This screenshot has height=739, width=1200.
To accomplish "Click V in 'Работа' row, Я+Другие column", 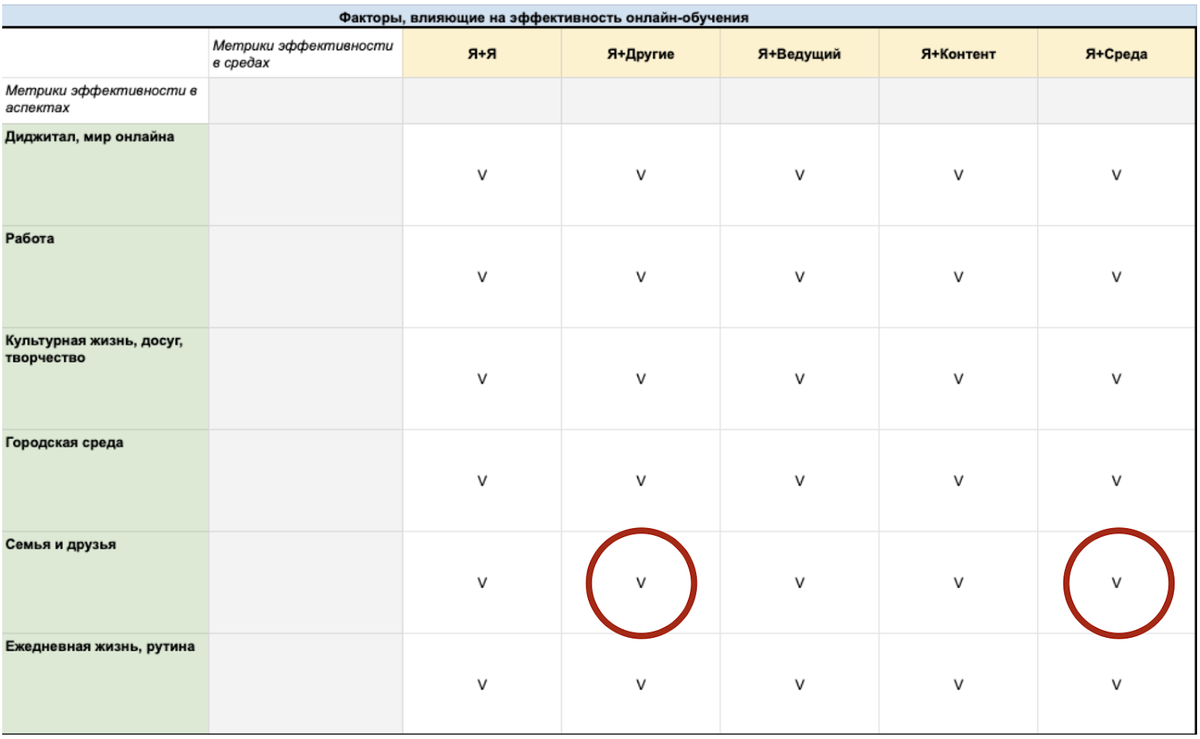I will pyautogui.click(x=641, y=277).
